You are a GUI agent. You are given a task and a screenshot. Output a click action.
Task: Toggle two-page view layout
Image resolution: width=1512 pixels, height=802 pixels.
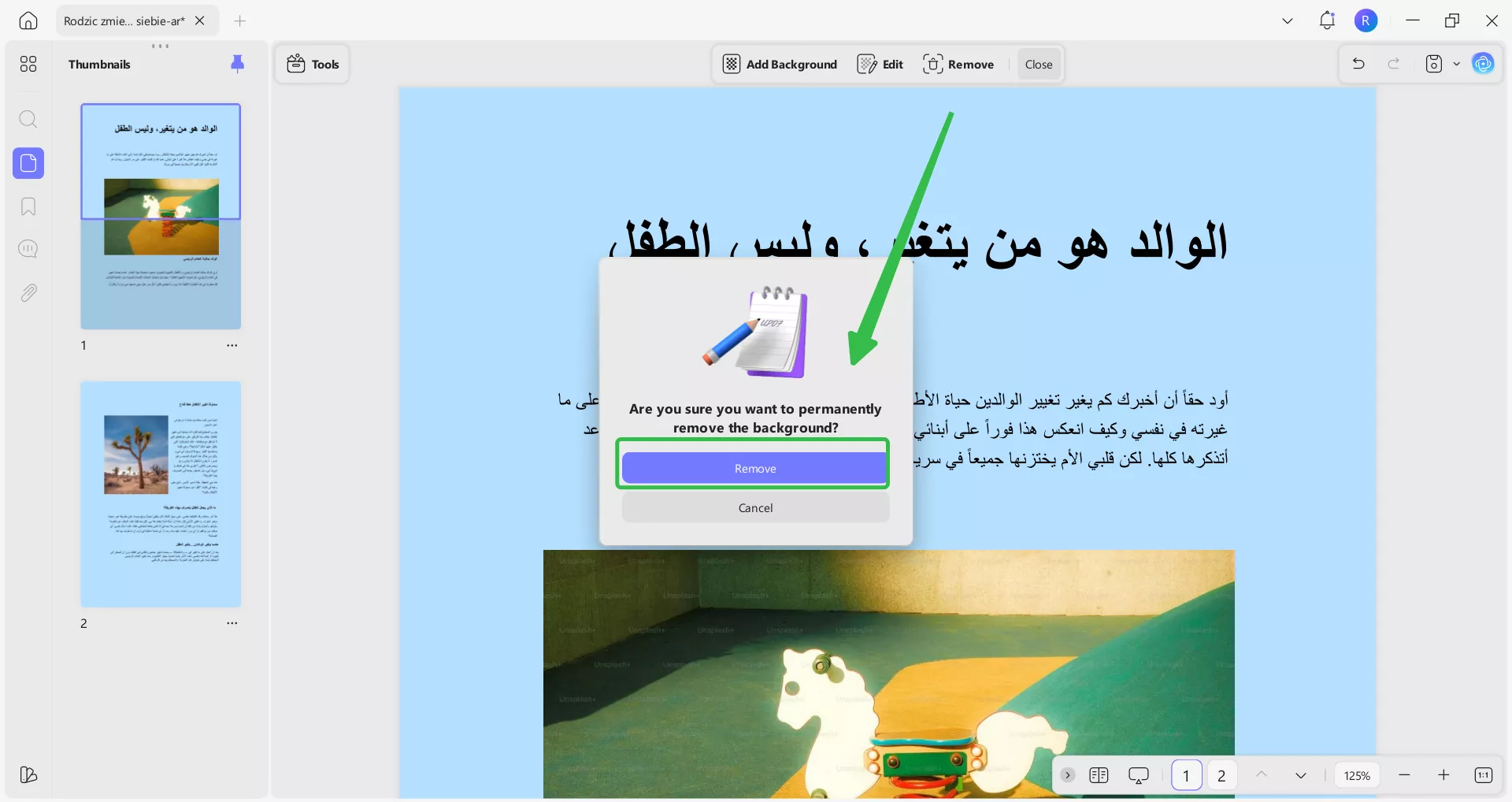coord(1099,775)
